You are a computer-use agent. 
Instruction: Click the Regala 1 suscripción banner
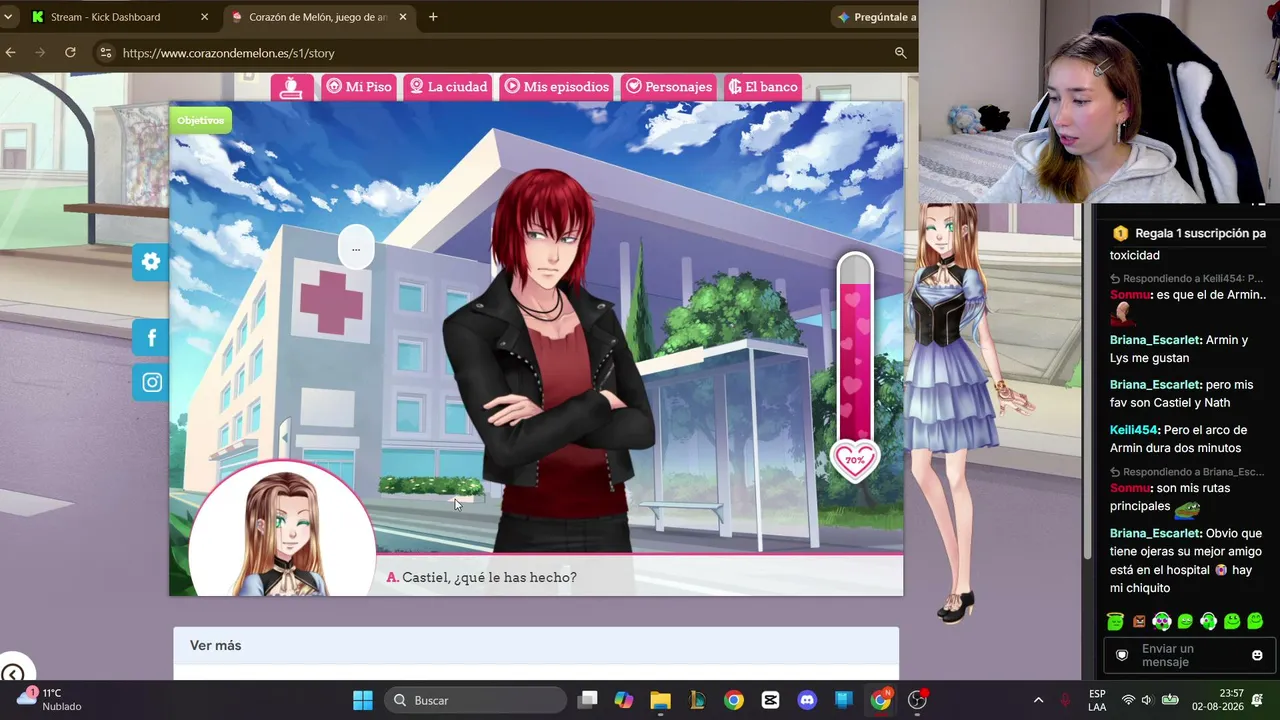click(1190, 233)
